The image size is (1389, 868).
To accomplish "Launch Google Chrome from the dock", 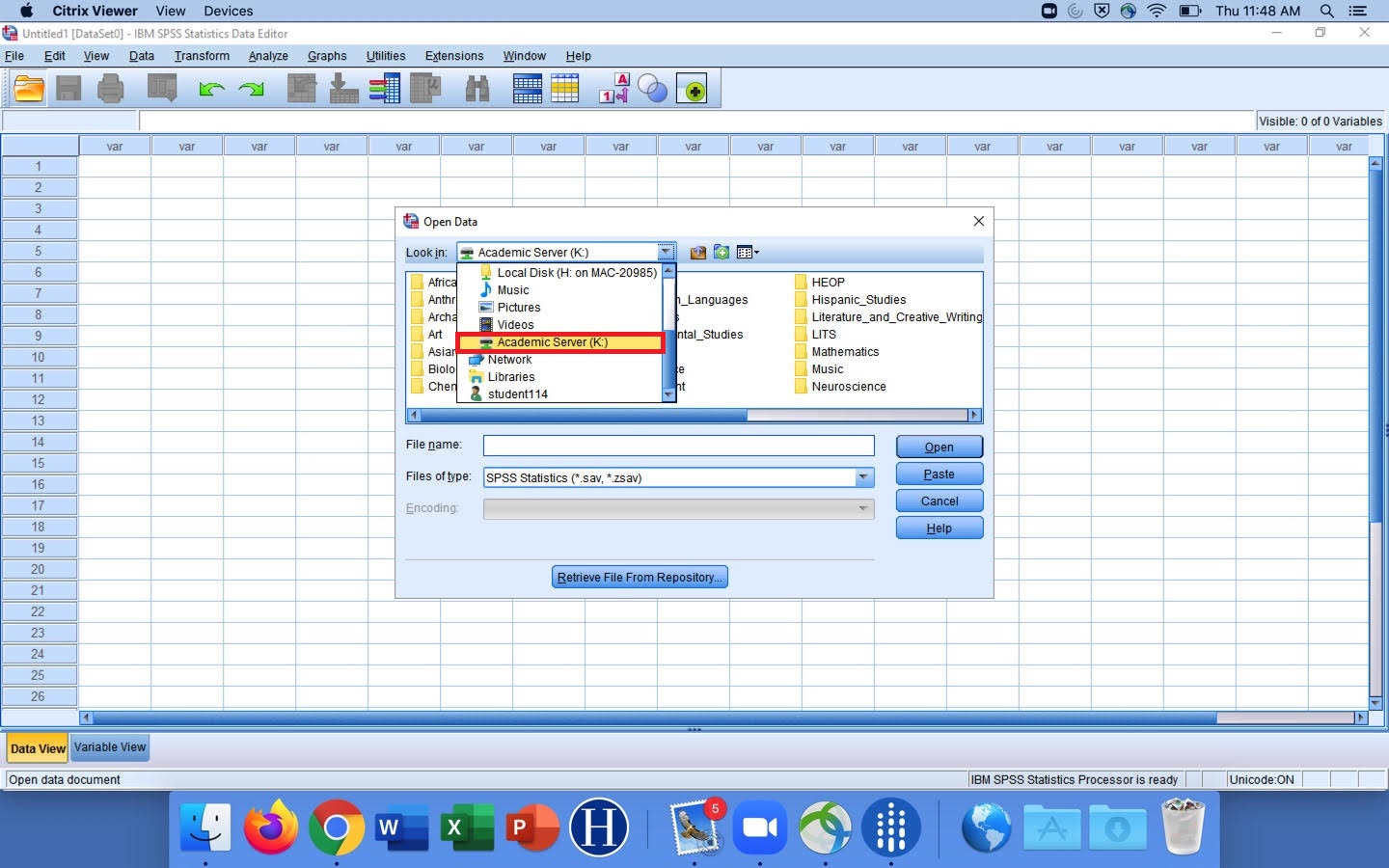I will click(336, 827).
